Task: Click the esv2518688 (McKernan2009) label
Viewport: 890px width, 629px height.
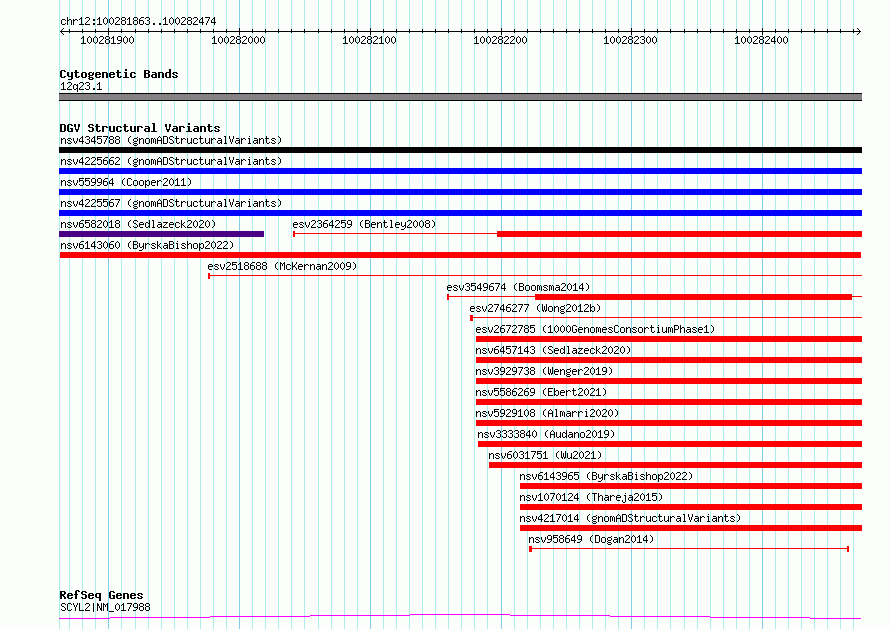Action: (282, 266)
